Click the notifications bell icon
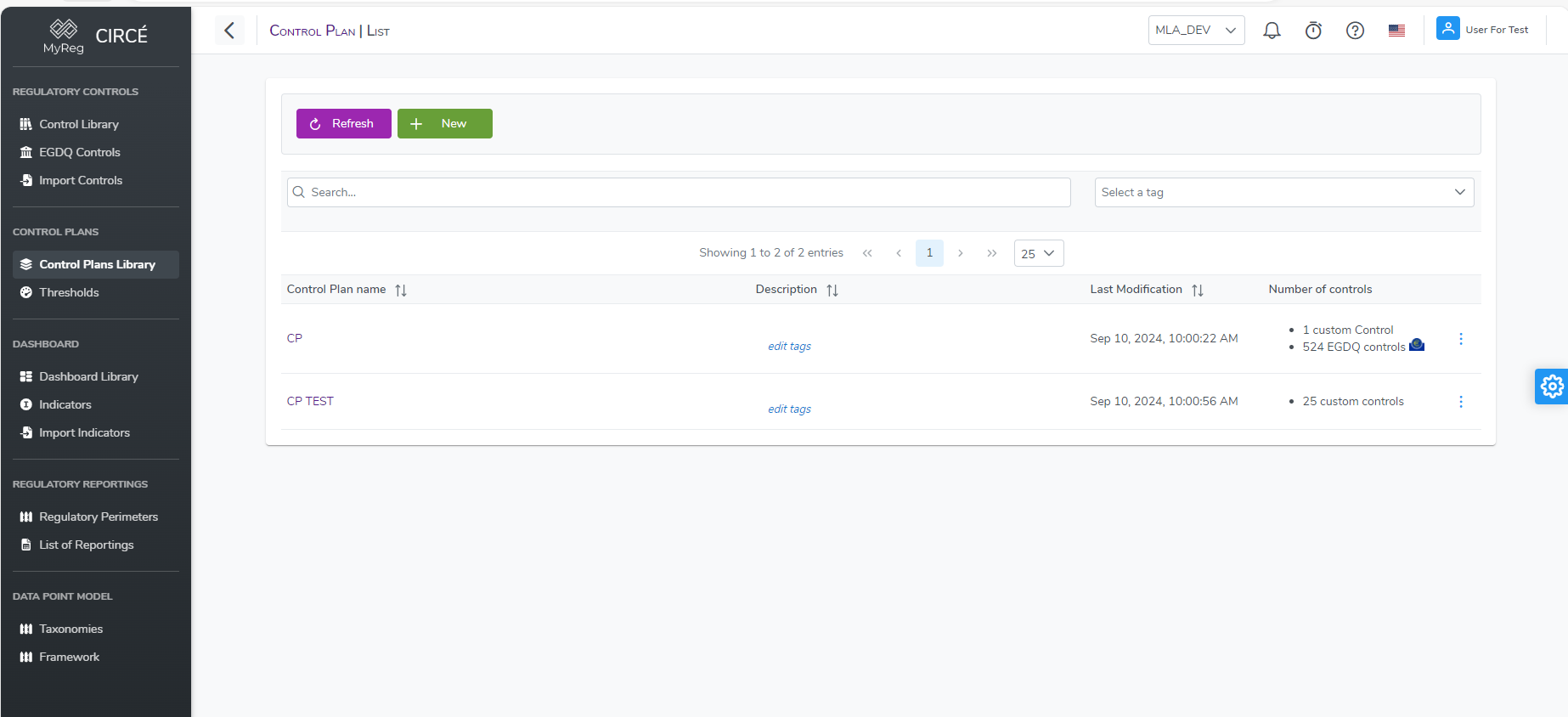The height and width of the screenshot is (717, 1568). click(x=1272, y=31)
